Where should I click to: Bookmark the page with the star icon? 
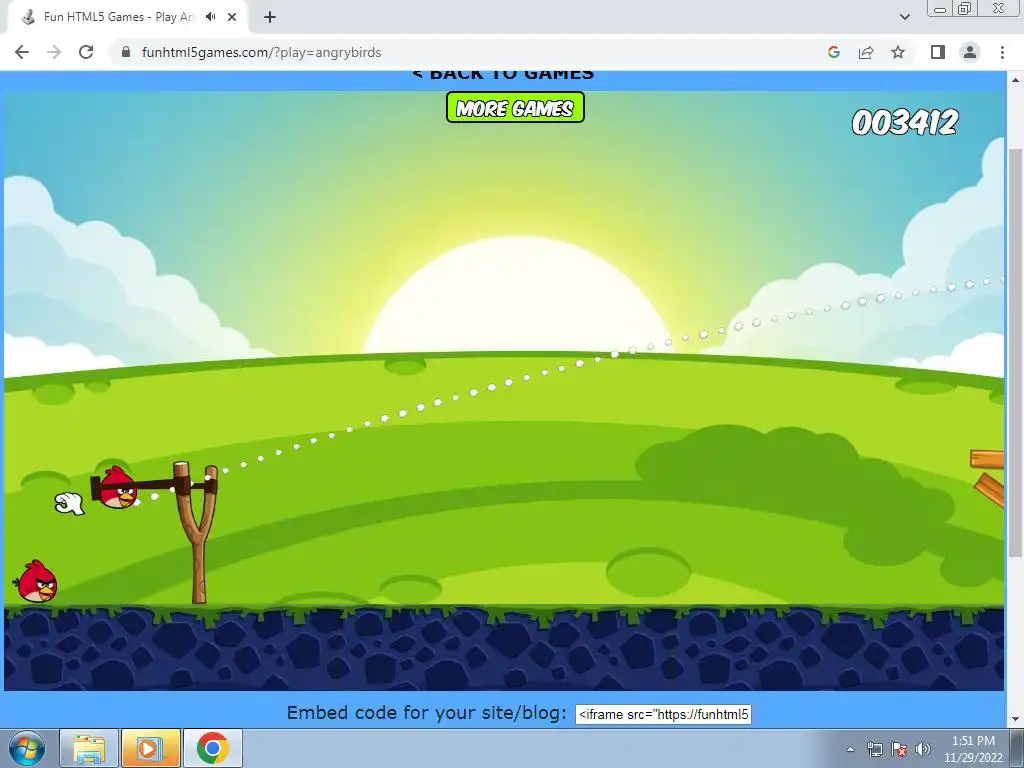(899, 52)
